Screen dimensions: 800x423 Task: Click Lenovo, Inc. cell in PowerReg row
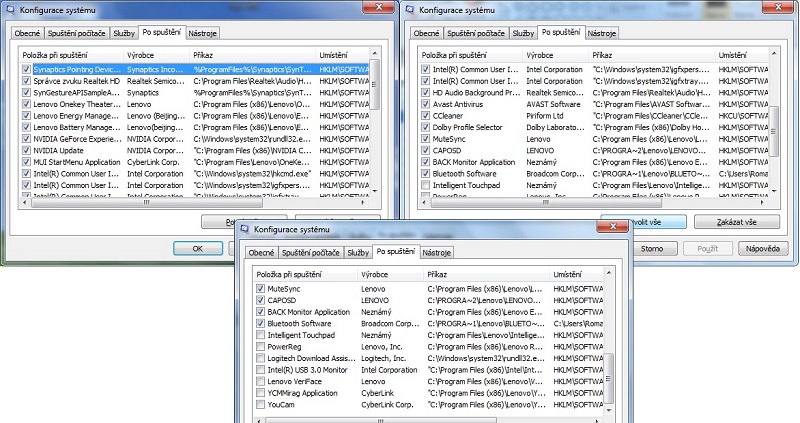(382, 346)
